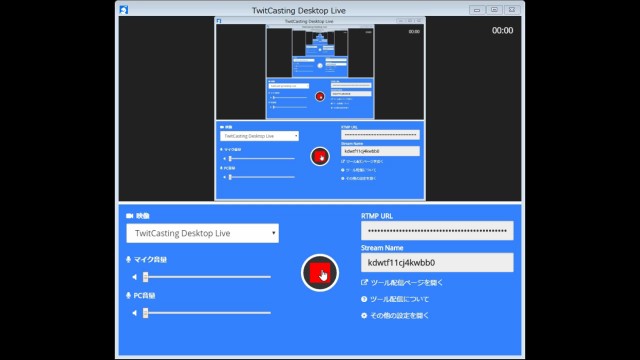The height and width of the screenshot is (360, 640).
Task: Open その他の設定を開く settings link
Action: click(x=399, y=316)
